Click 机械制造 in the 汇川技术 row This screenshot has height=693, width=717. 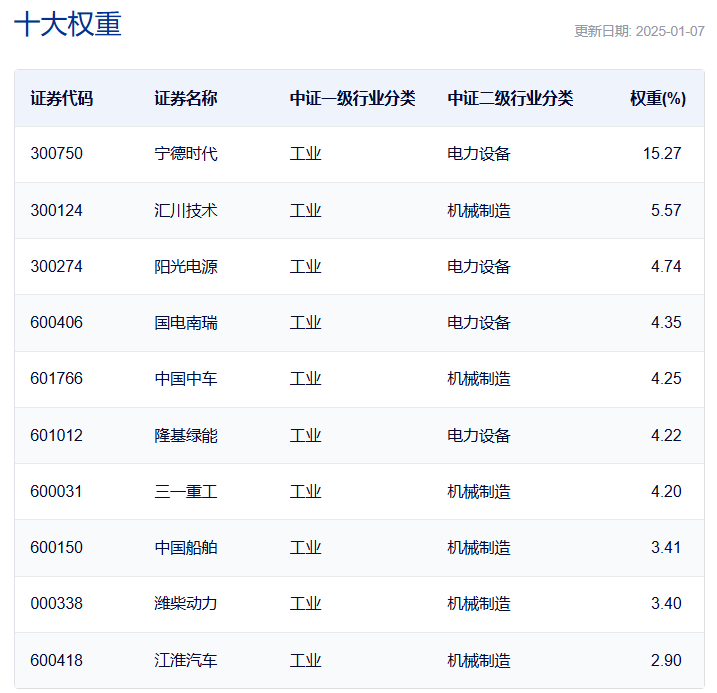[479, 210]
